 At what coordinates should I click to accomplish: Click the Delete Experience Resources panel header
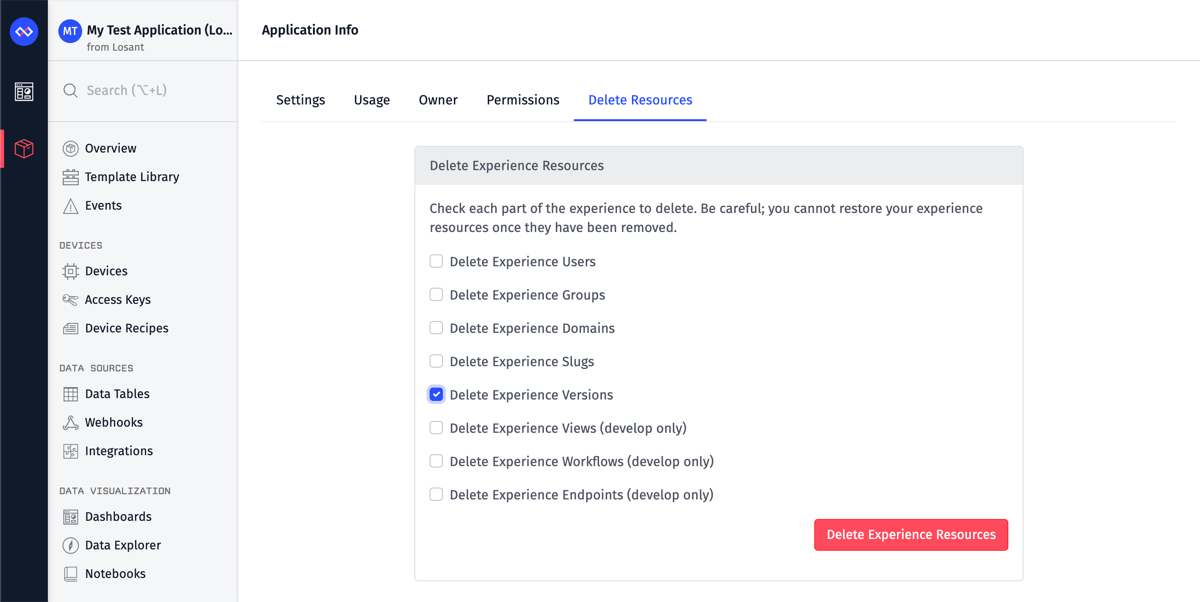(x=719, y=166)
